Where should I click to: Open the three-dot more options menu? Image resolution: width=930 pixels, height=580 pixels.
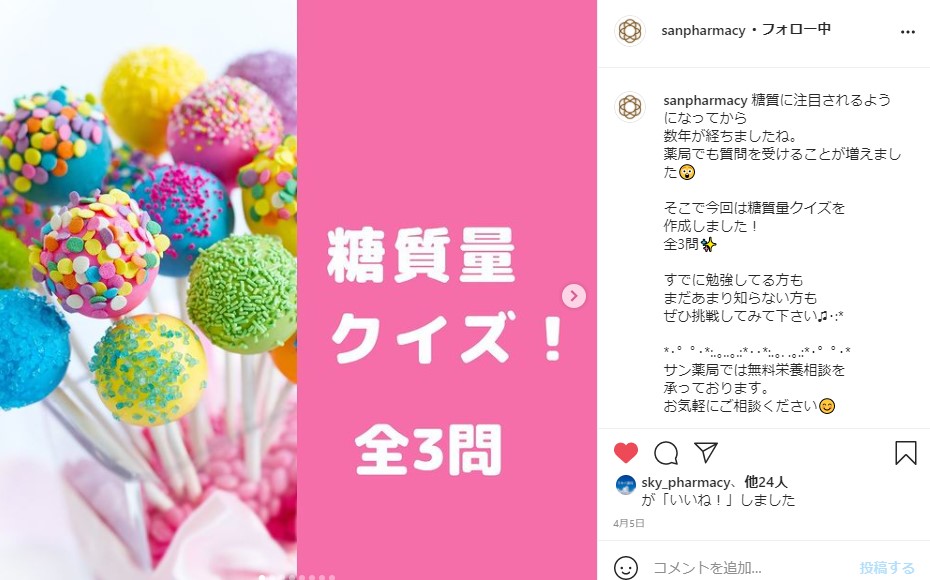click(x=907, y=32)
